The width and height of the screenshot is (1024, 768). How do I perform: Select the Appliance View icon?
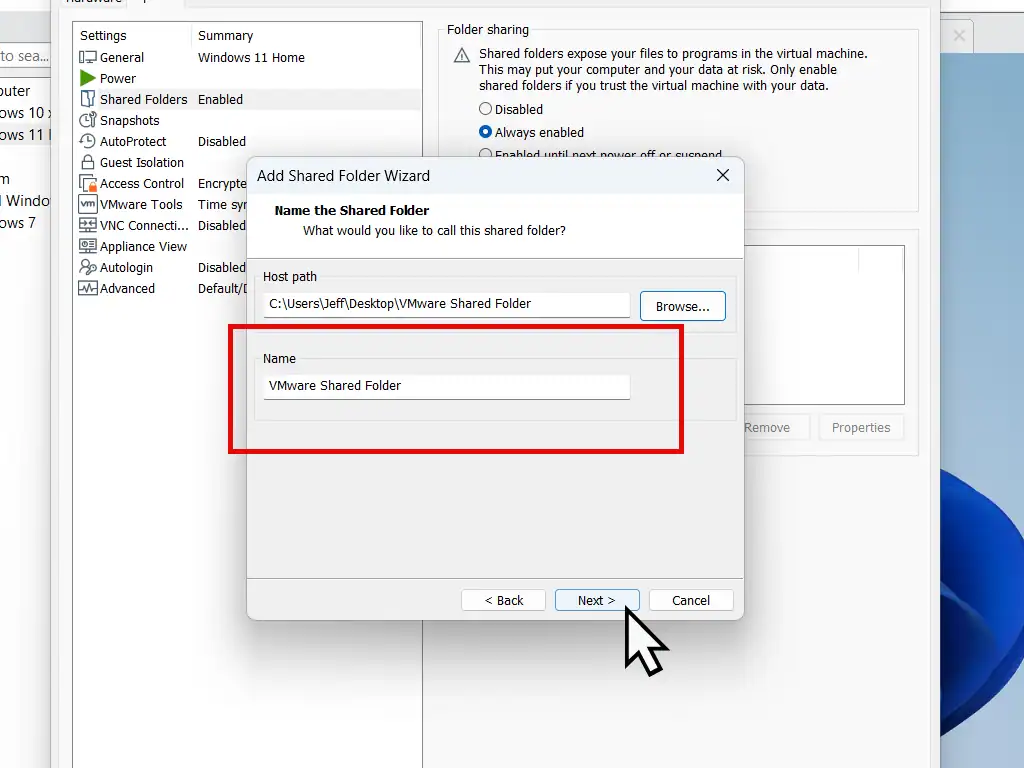point(88,246)
